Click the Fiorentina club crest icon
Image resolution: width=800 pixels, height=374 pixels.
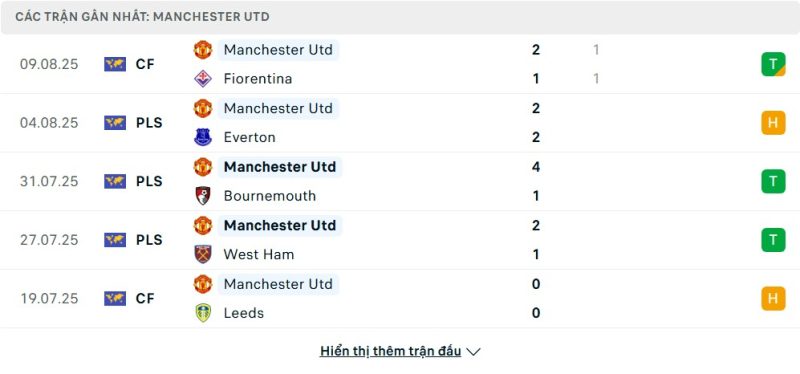coord(203,79)
